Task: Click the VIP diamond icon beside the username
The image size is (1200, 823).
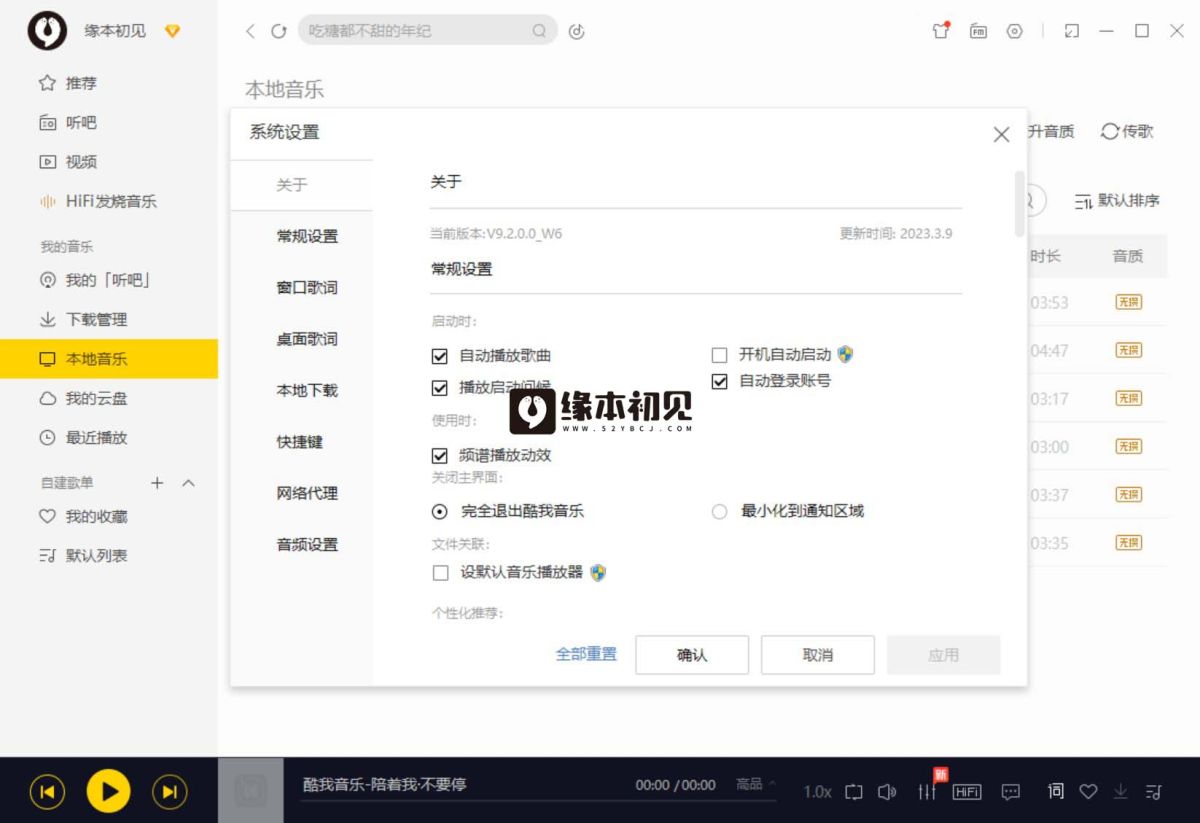Action: [172, 31]
